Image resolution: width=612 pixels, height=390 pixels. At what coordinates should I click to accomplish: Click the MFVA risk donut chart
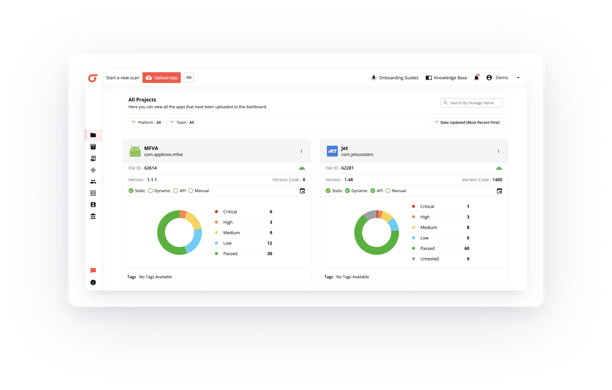(x=180, y=233)
